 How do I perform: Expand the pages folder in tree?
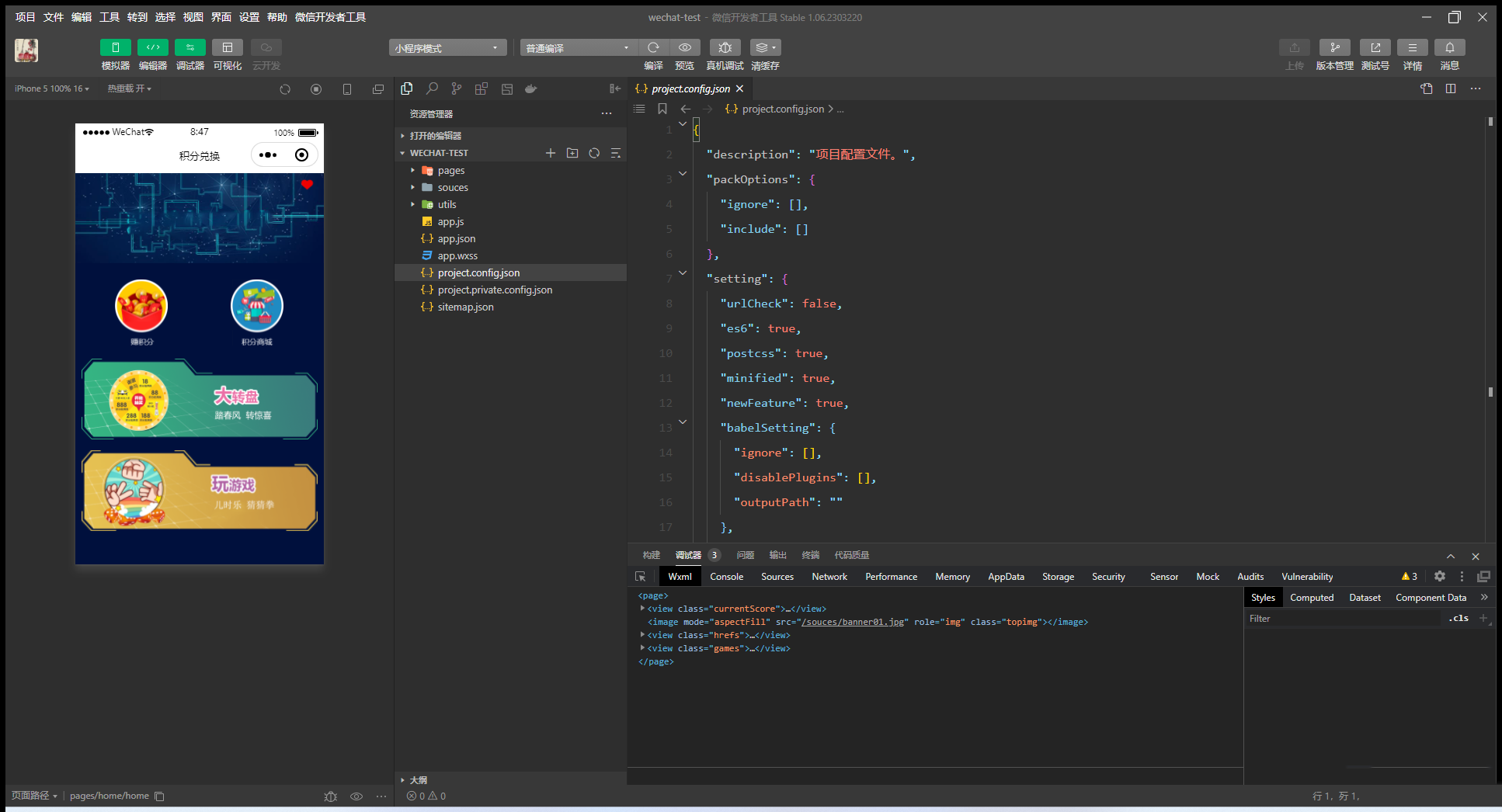450,170
